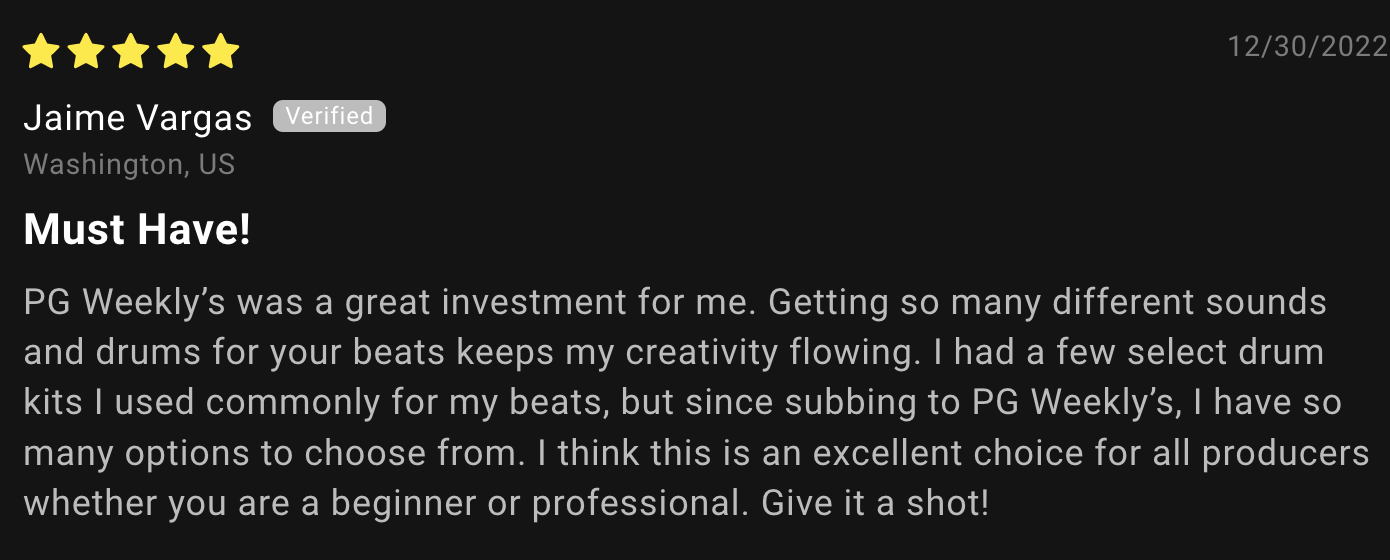
Task: Select the third rating star
Action: pos(131,51)
